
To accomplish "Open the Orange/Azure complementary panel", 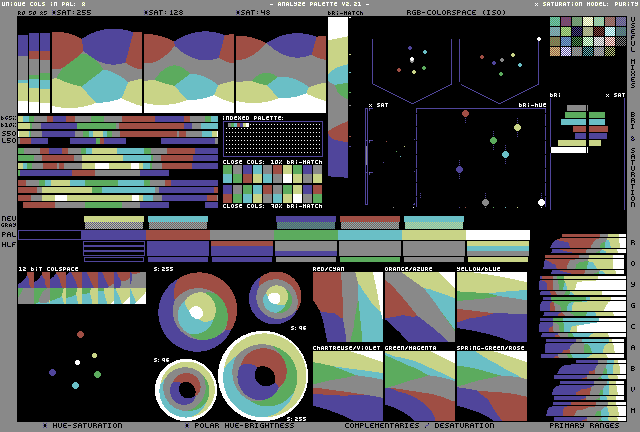I will tap(419, 307).
